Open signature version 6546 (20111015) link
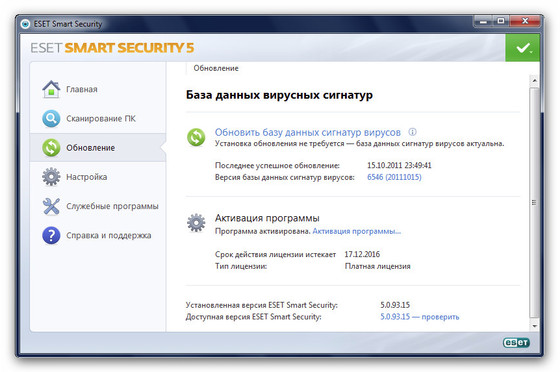 point(394,177)
